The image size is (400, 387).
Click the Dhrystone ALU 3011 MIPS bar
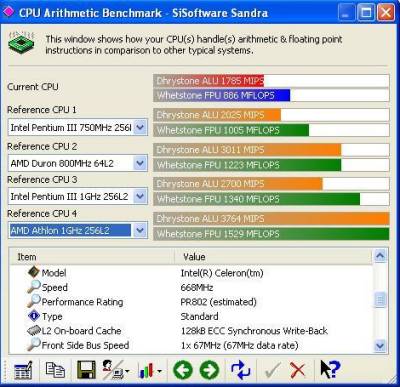click(x=247, y=150)
